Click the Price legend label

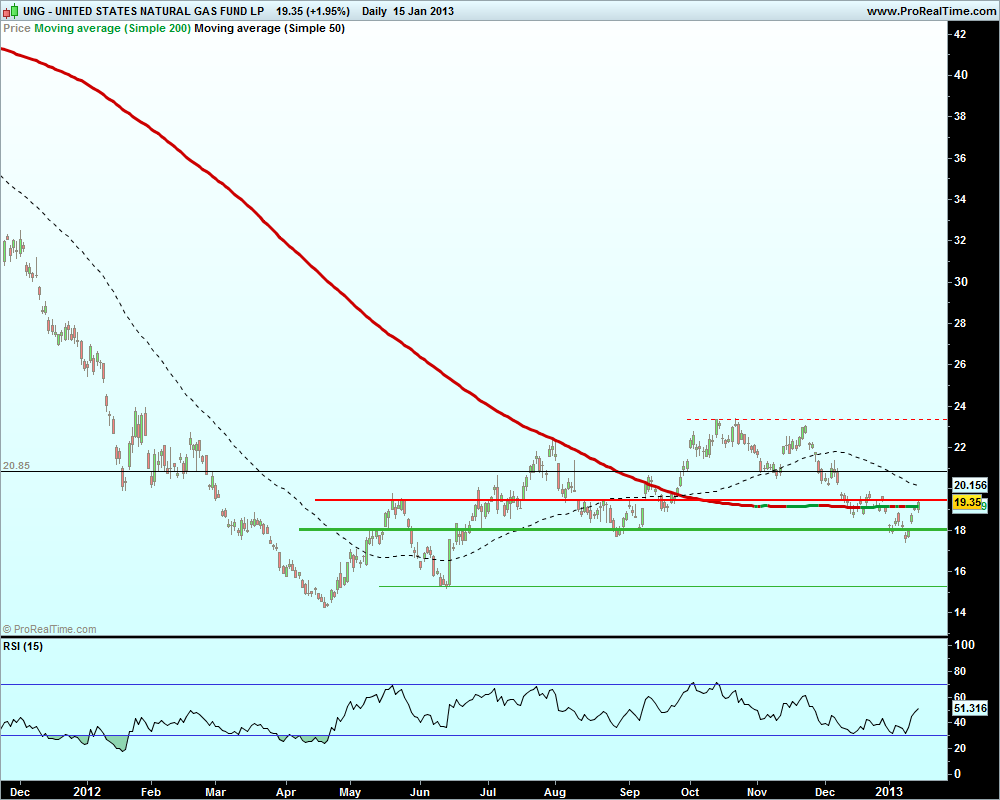[17, 28]
